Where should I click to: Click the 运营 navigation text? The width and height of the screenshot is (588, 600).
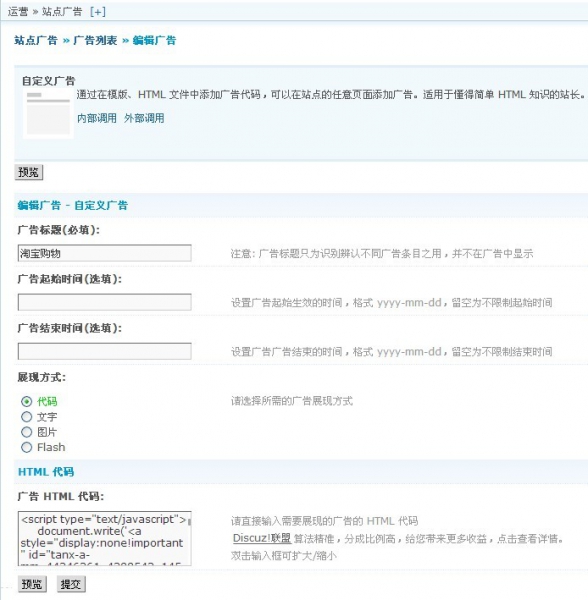click(x=18, y=12)
